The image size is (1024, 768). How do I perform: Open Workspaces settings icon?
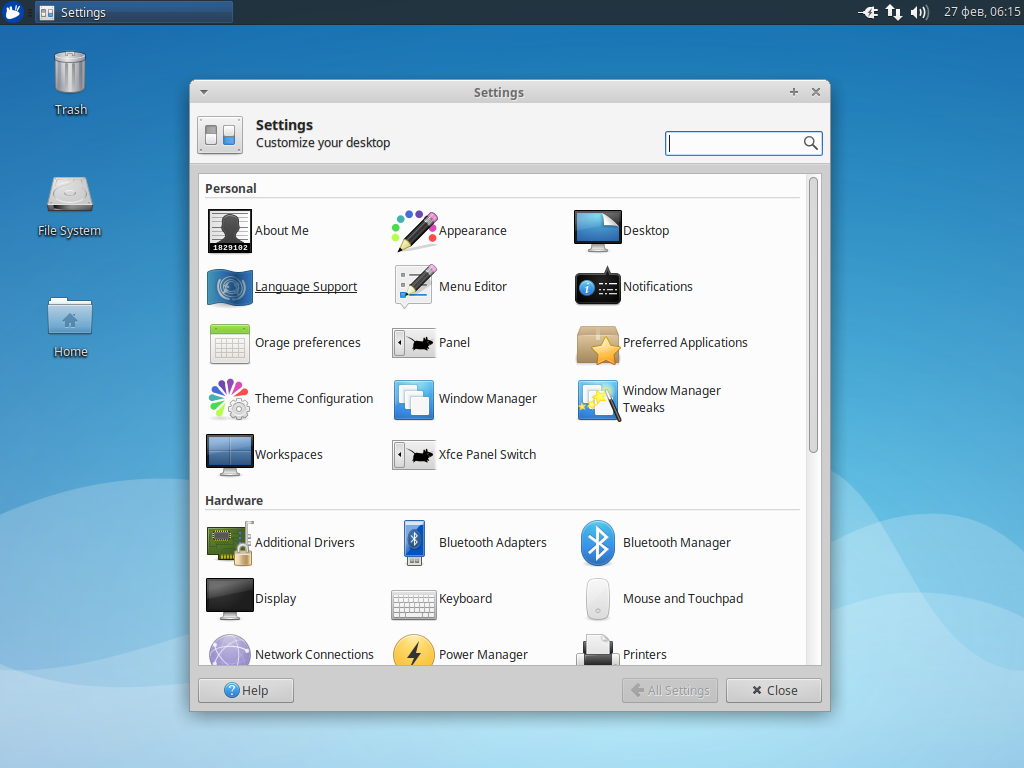(x=230, y=455)
